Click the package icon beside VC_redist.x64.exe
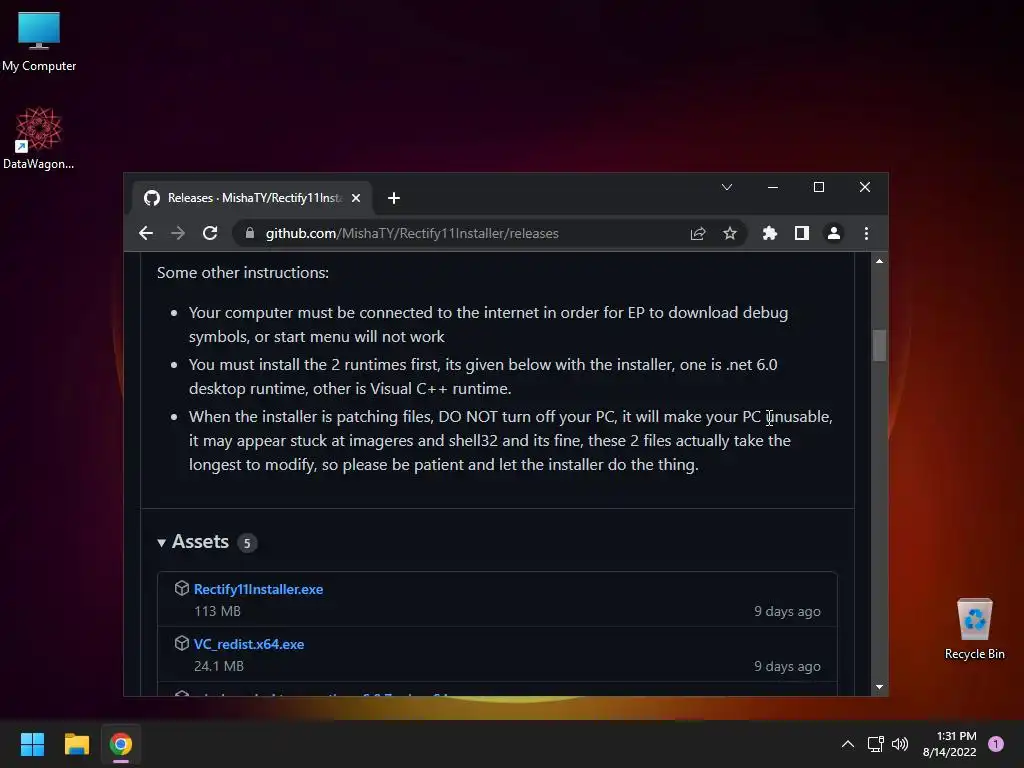This screenshot has width=1024, height=768. pyautogui.click(x=182, y=643)
